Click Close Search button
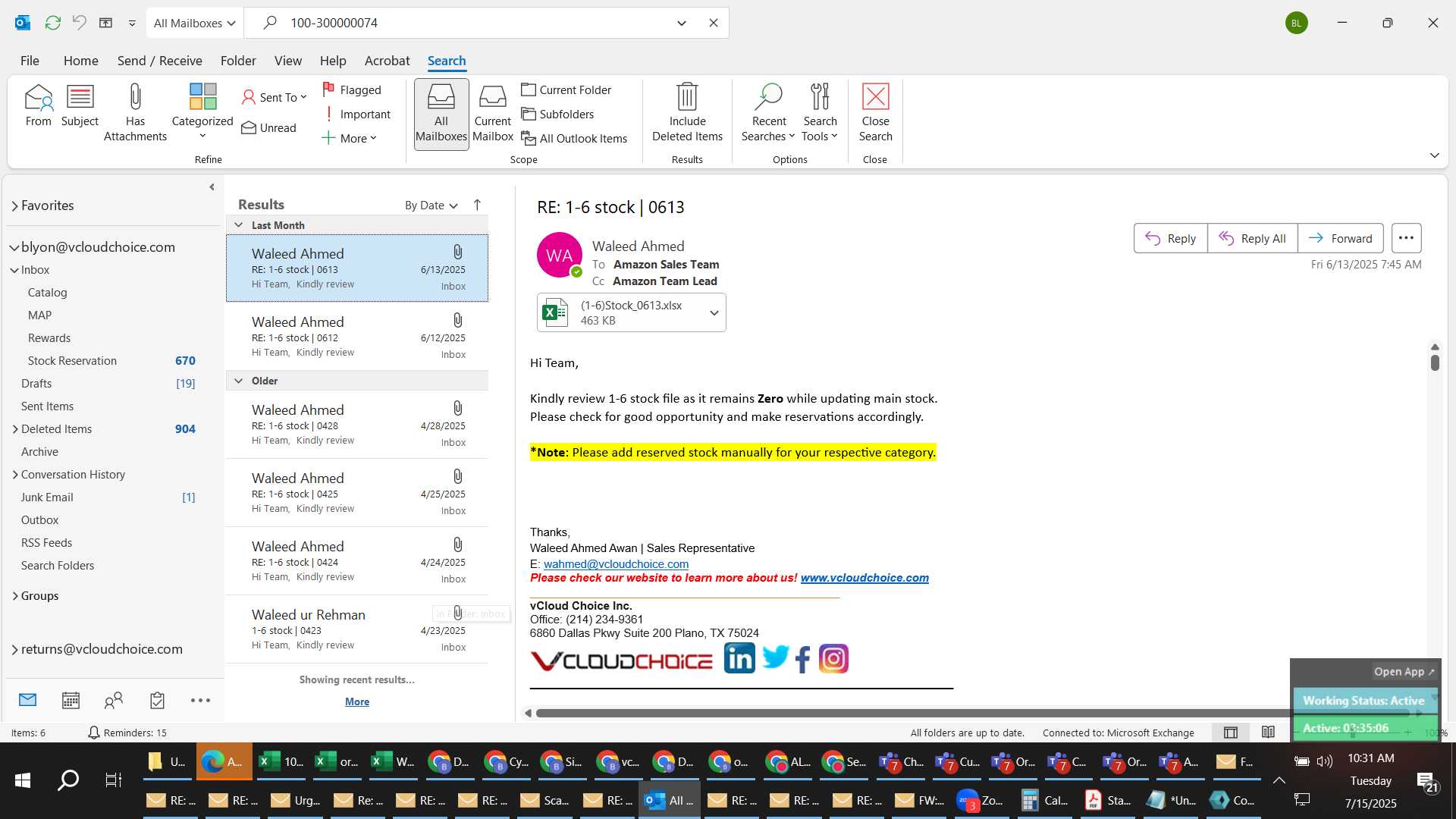 pyautogui.click(x=875, y=112)
